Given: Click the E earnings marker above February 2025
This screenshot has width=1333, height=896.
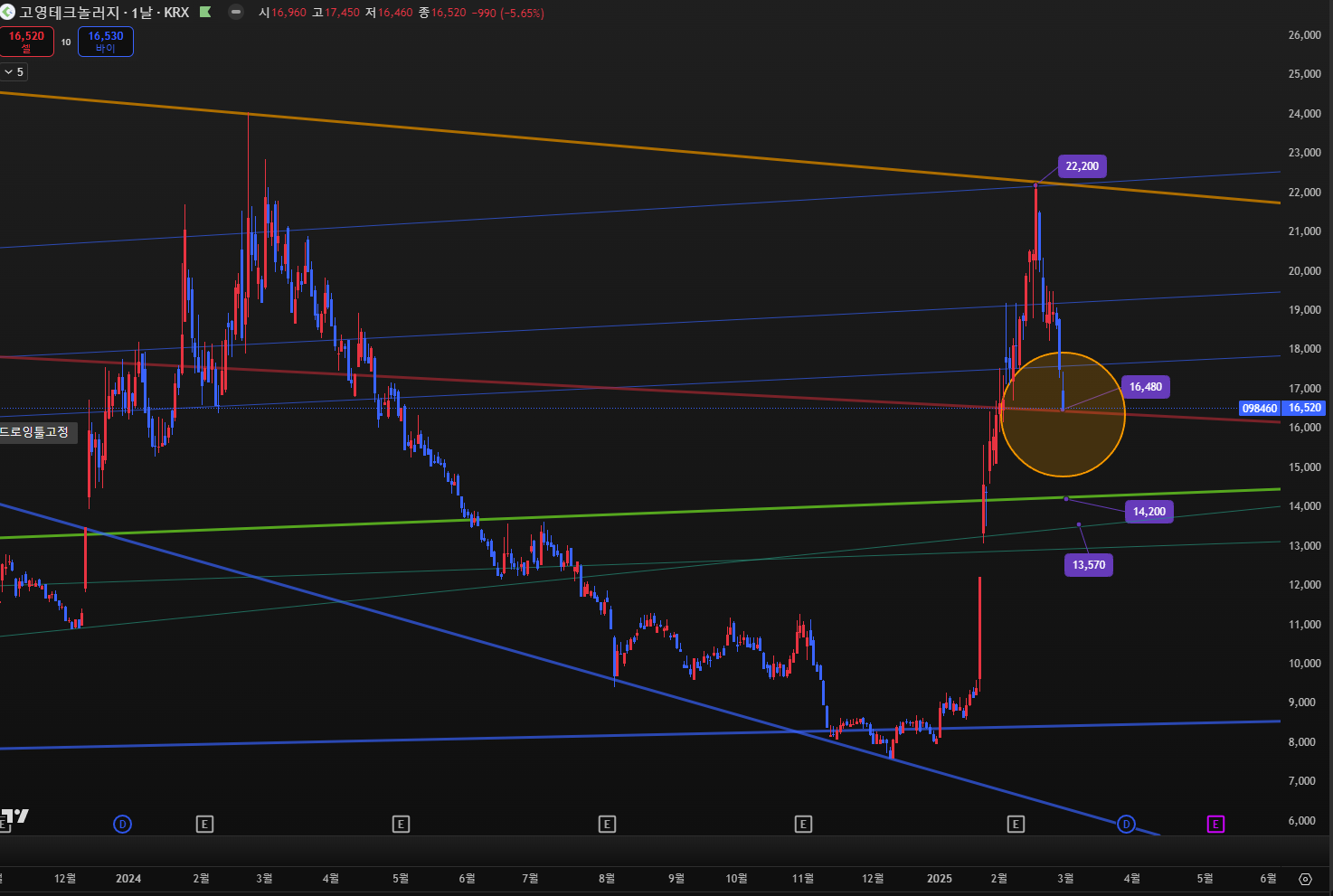Looking at the screenshot, I should 1016,824.
